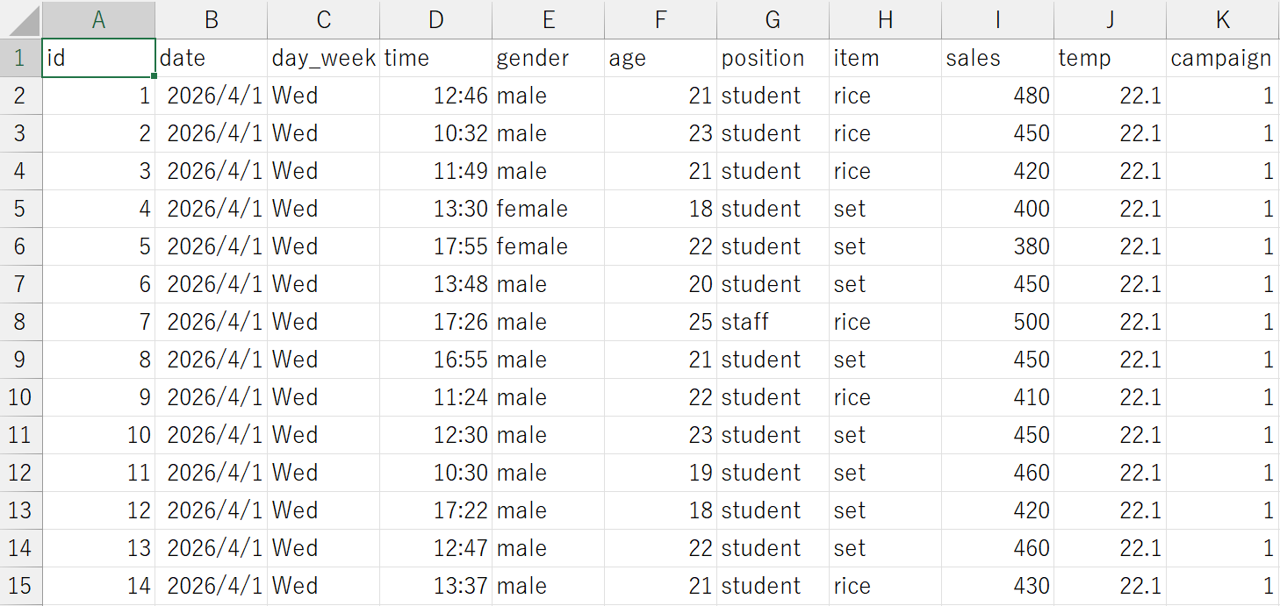
Task: Select entire column K via header
Action: [x=1222, y=20]
